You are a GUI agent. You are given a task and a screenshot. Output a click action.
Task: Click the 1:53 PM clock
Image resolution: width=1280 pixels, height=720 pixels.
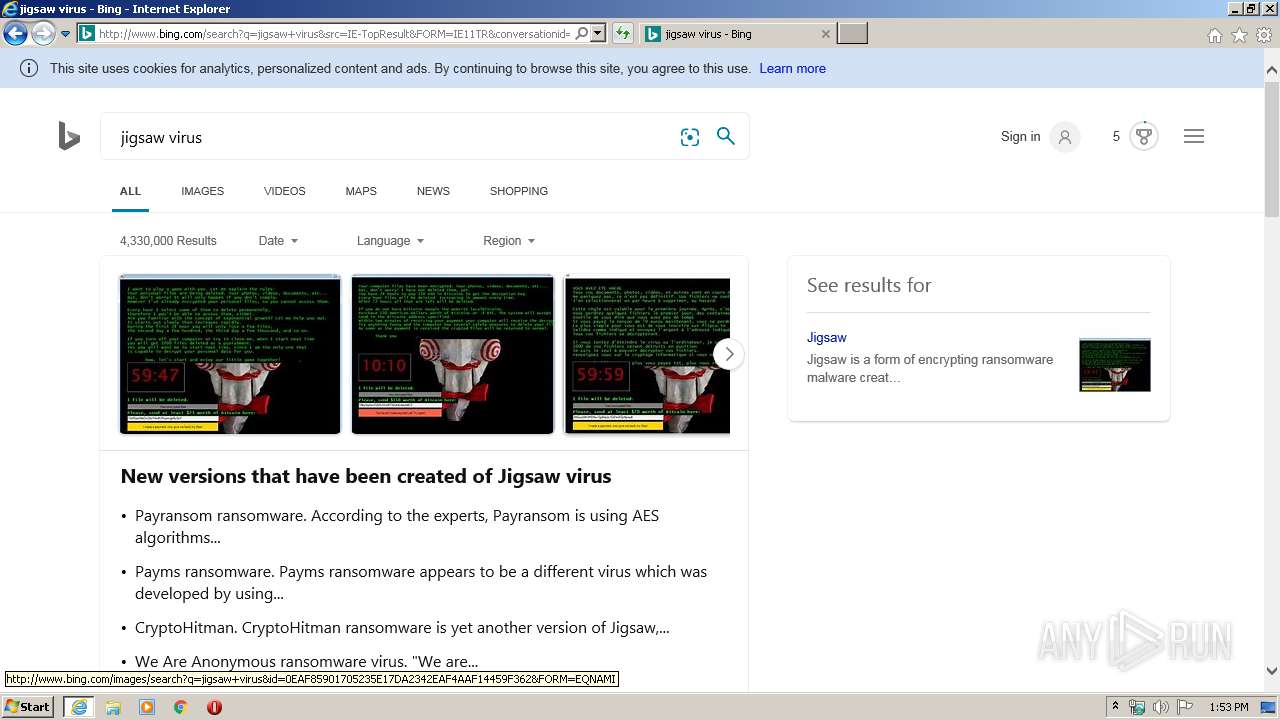(1229, 707)
